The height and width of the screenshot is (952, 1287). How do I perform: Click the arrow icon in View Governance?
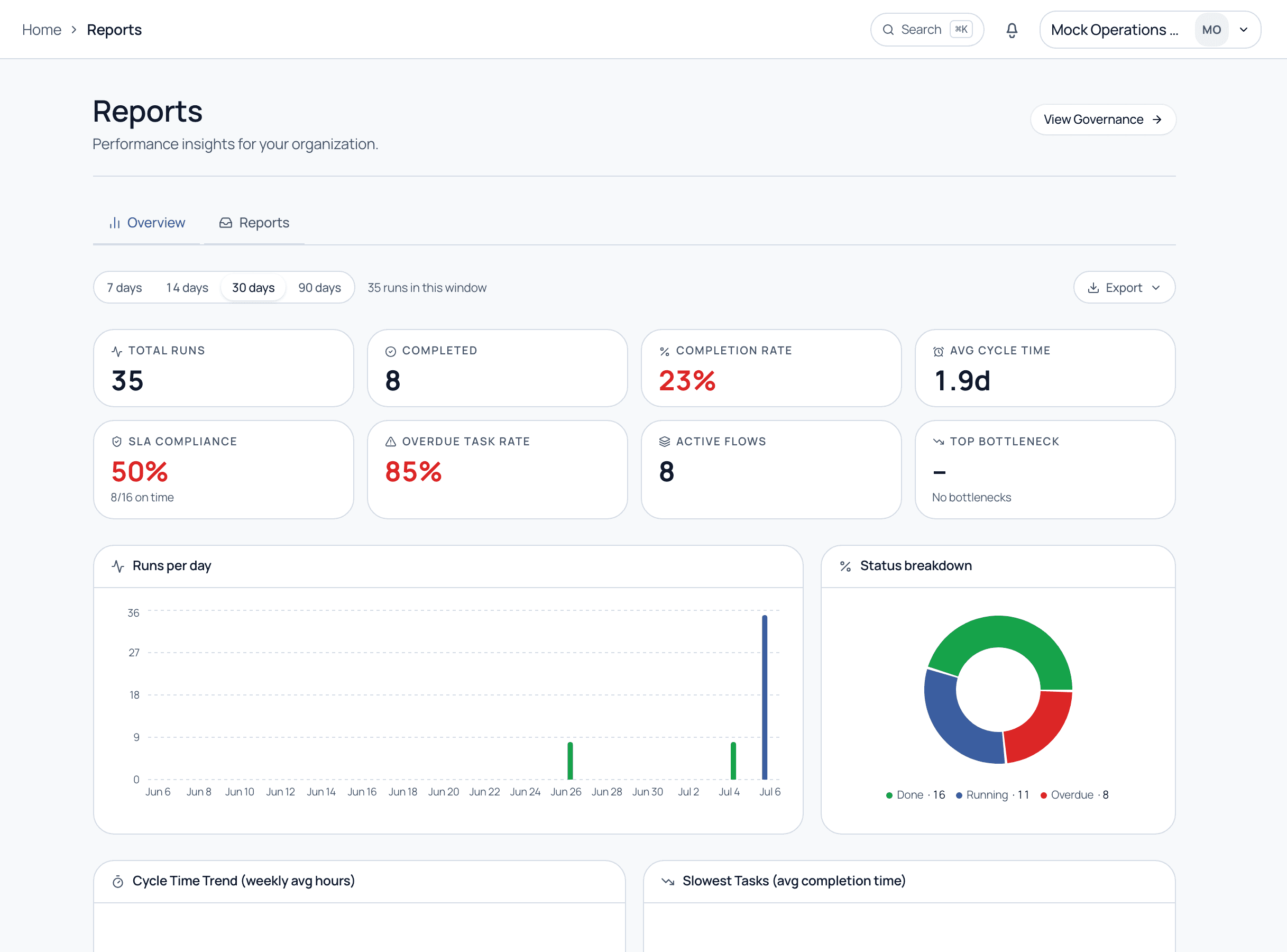[1157, 120]
